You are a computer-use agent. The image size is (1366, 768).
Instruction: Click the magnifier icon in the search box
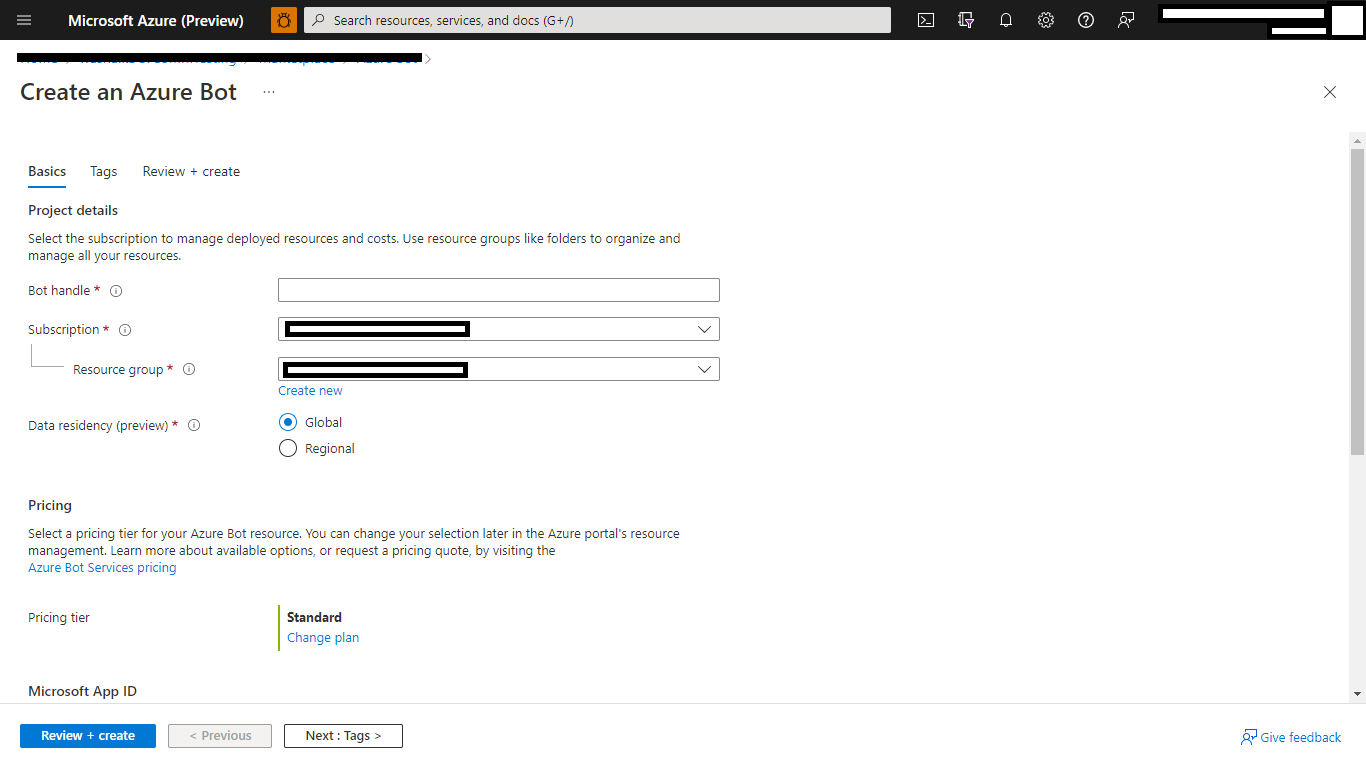click(318, 20)
